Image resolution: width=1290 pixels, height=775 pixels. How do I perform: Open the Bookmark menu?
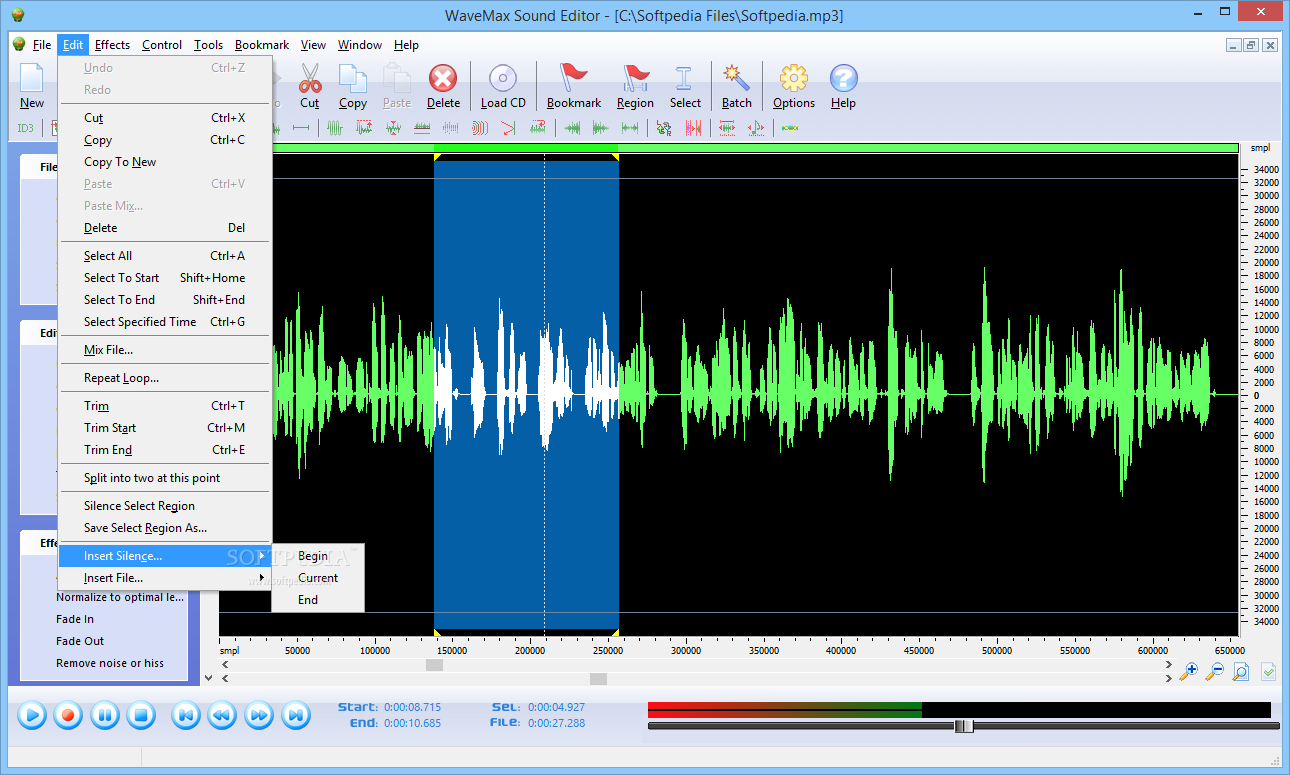(262, 45)
